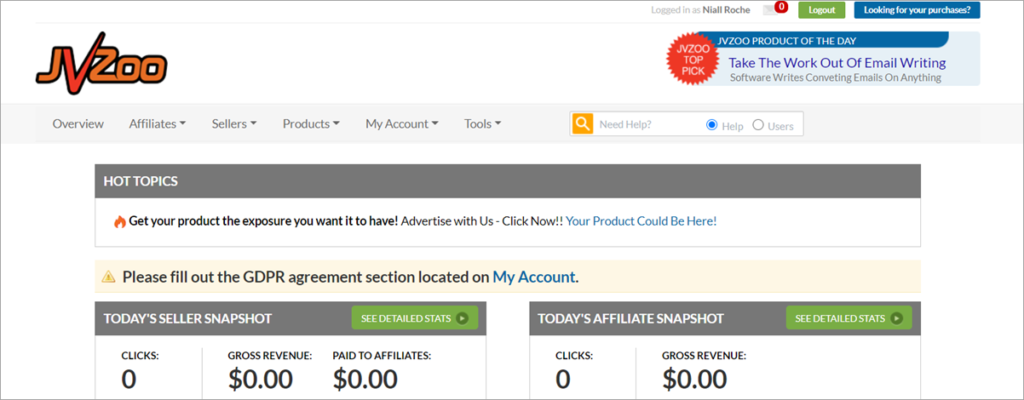Click the JVZoo logo
Viewport: 1024px width, 400px height.
tap(101, 66)
